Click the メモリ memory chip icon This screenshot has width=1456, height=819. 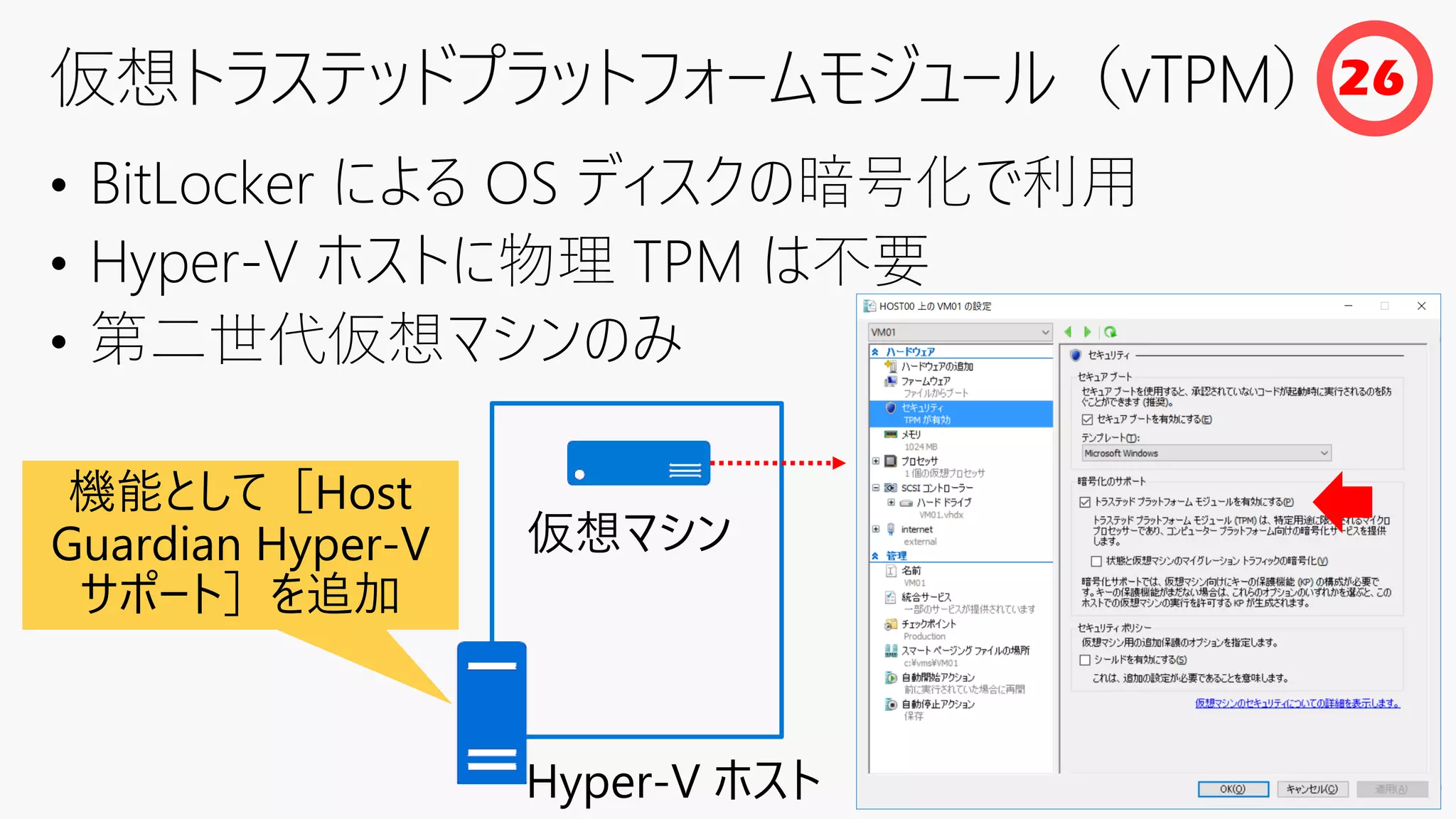[x=891, y=434]
